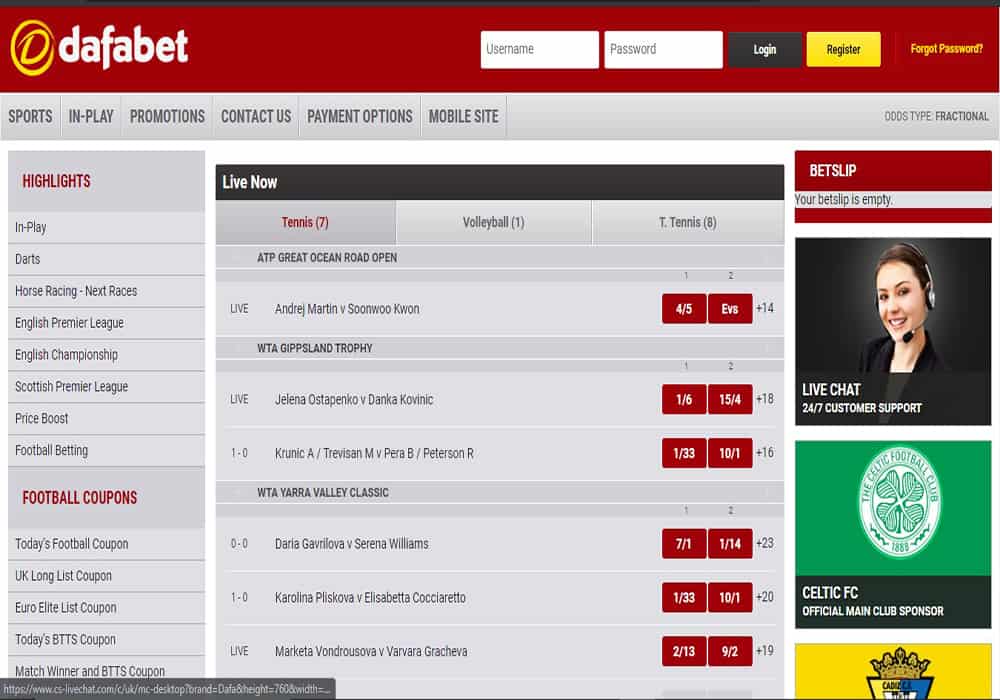
Task: Open the In-Play menu
Action: click(91, 116)
